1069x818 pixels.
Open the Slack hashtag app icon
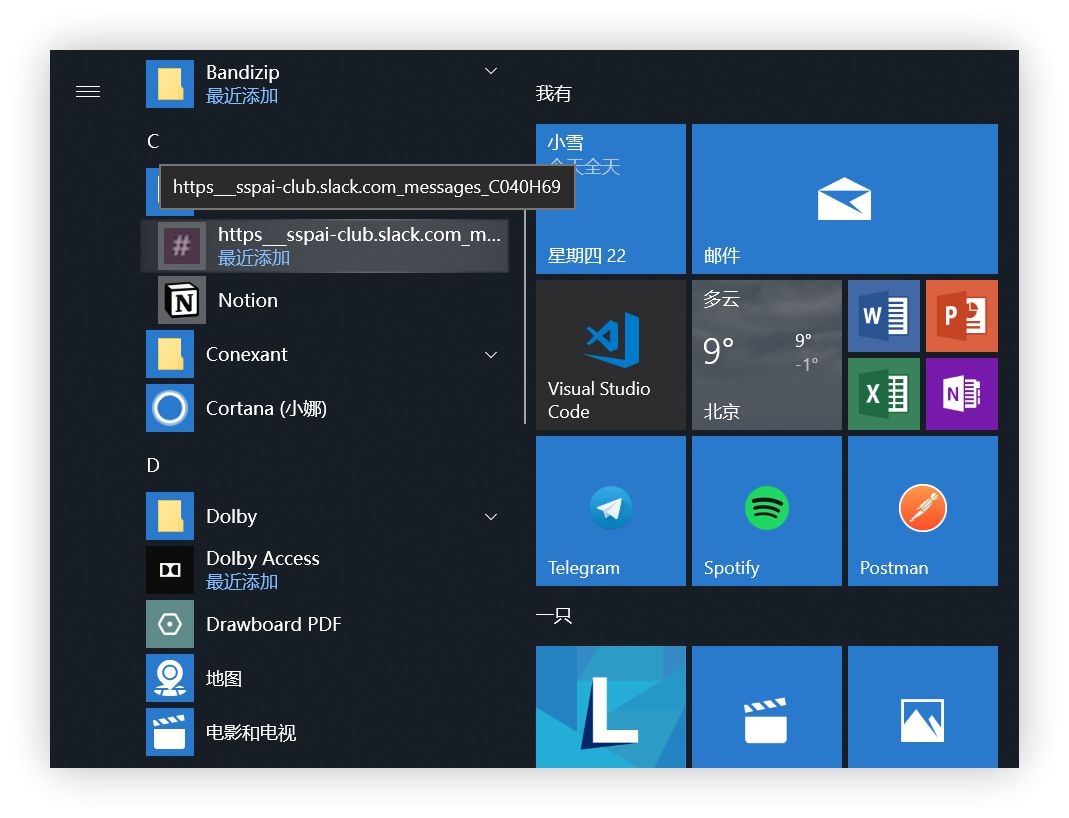181,245
